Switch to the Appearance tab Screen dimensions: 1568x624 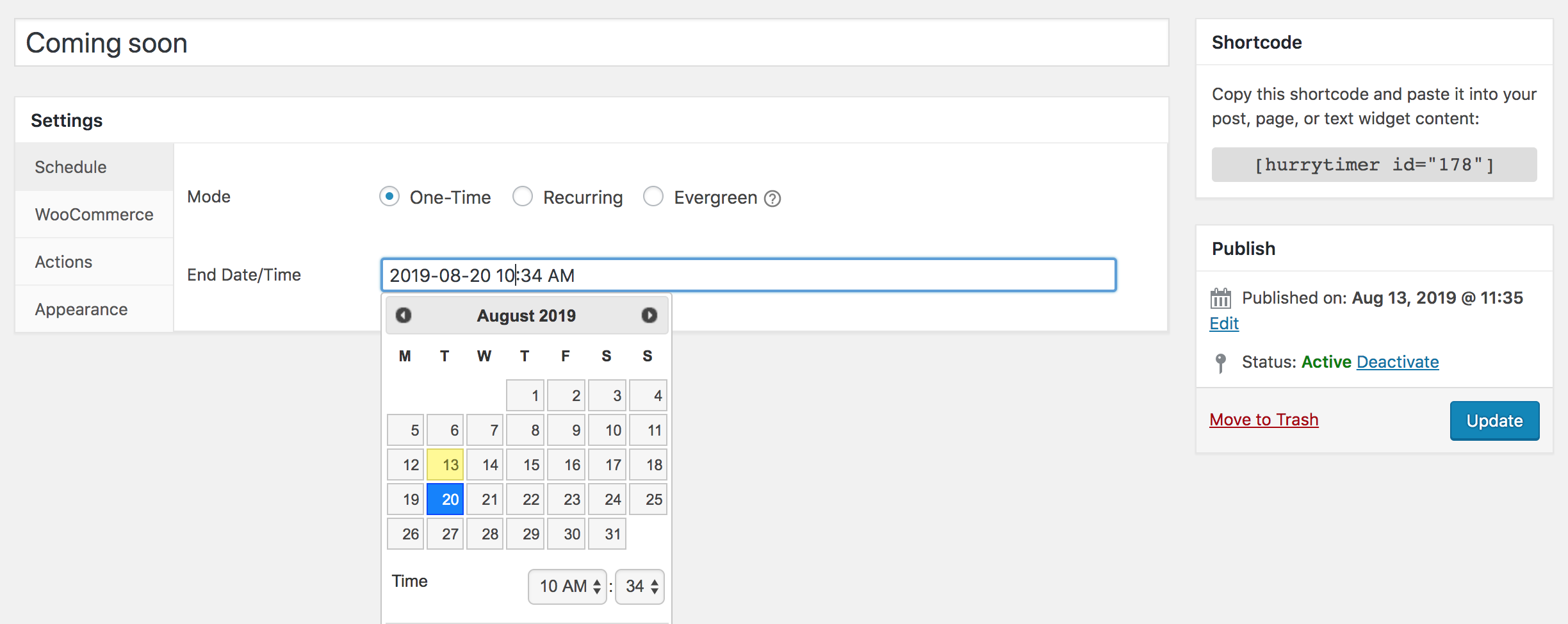click(81, 309)
